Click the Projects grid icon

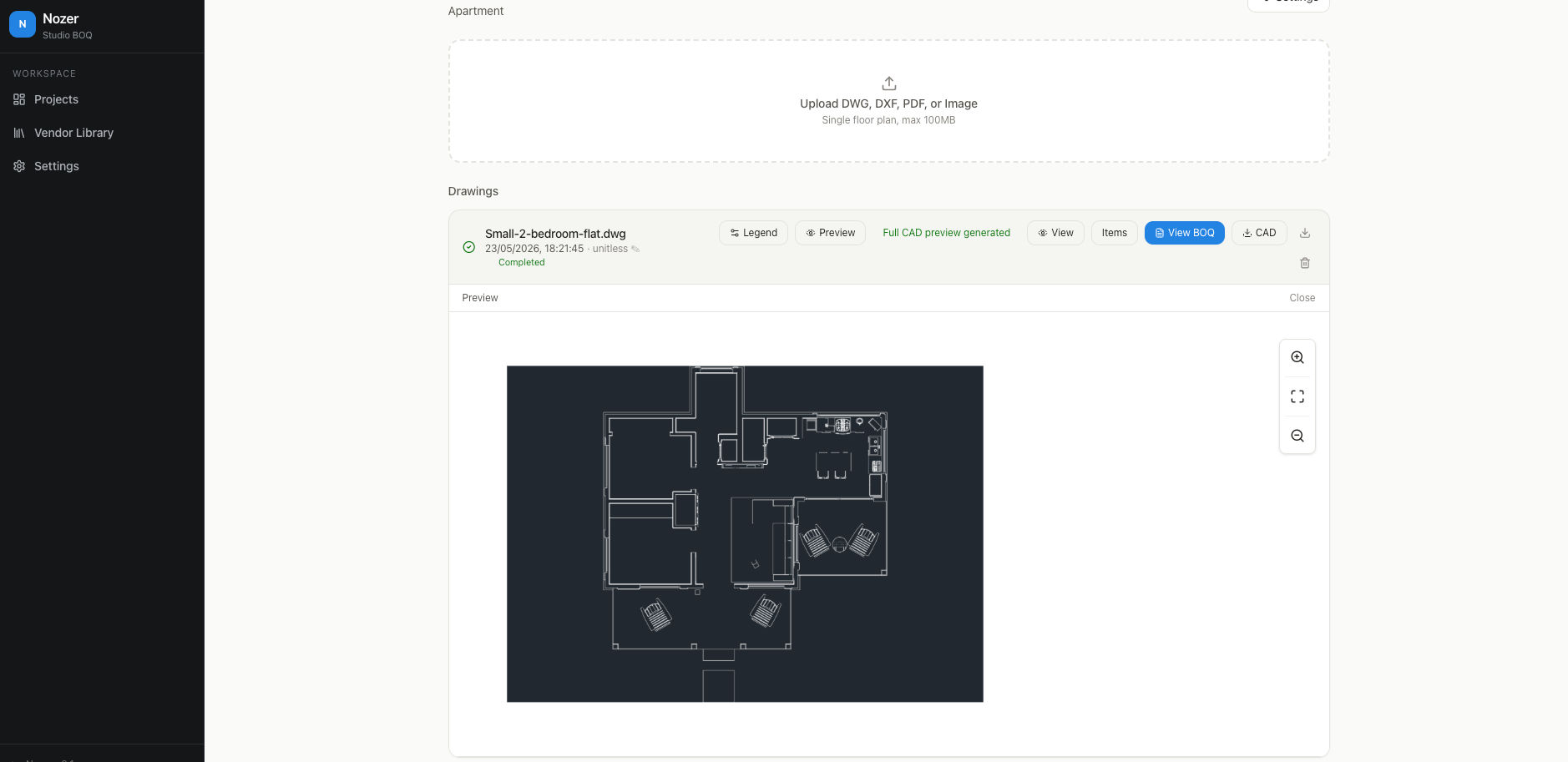[x=19, y=99]
